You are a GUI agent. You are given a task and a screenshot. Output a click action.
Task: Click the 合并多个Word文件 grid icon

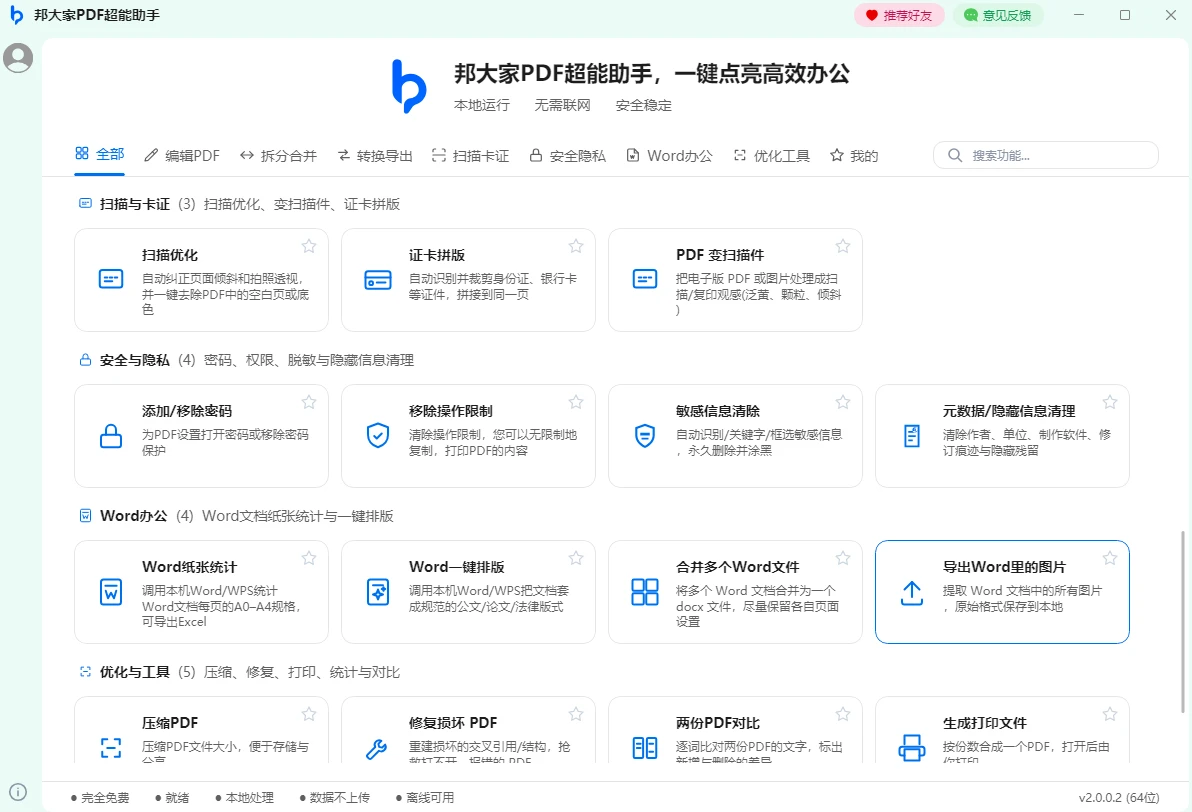645,592
